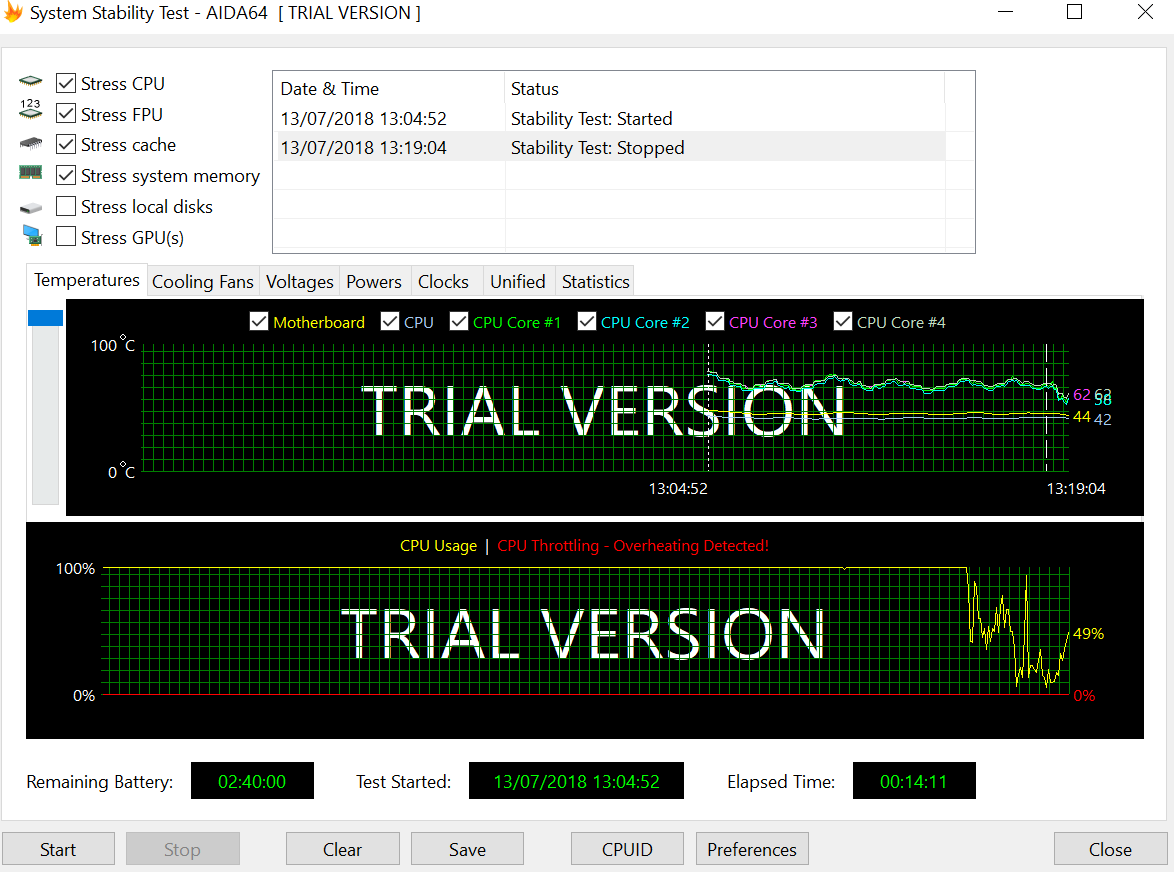Show the Statistics tab

click(595, 281)
